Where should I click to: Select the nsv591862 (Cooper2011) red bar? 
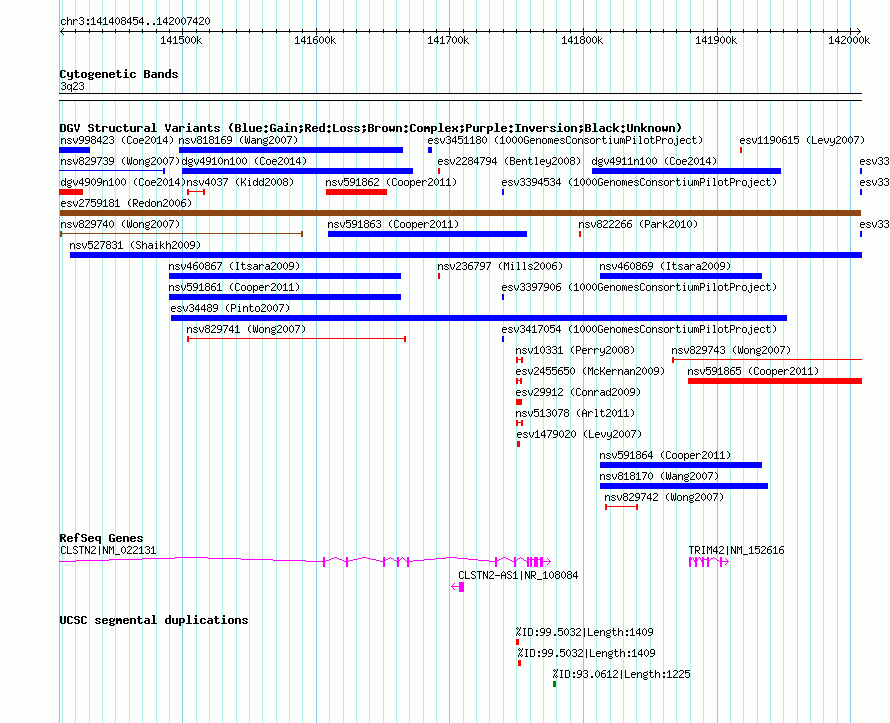(x=356, y=192)
